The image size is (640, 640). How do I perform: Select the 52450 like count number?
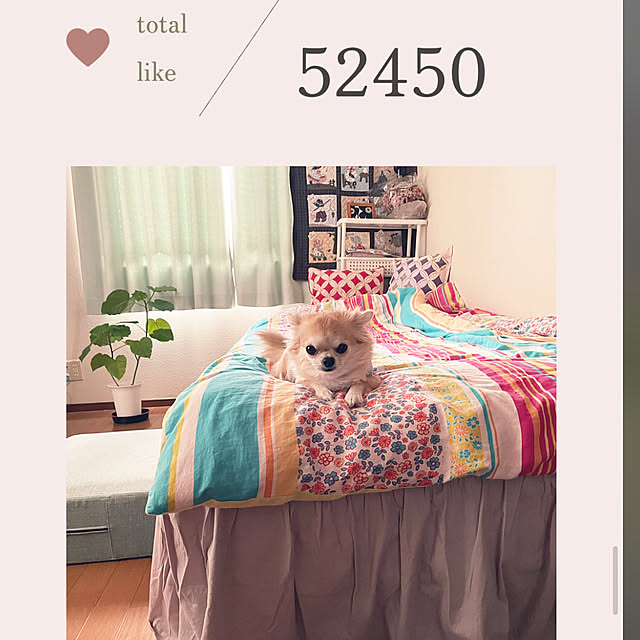tap(392, 72)
